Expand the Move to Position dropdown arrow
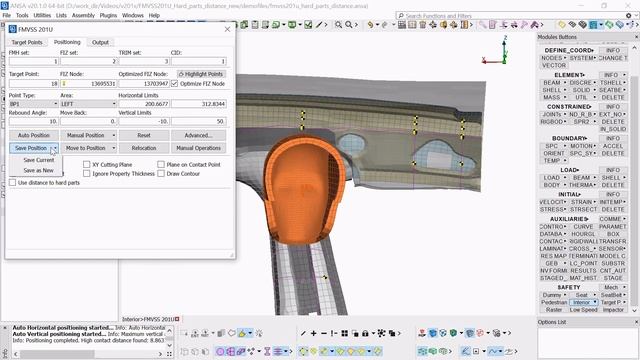This screenshot has width=640, height=360. point(113,148)
